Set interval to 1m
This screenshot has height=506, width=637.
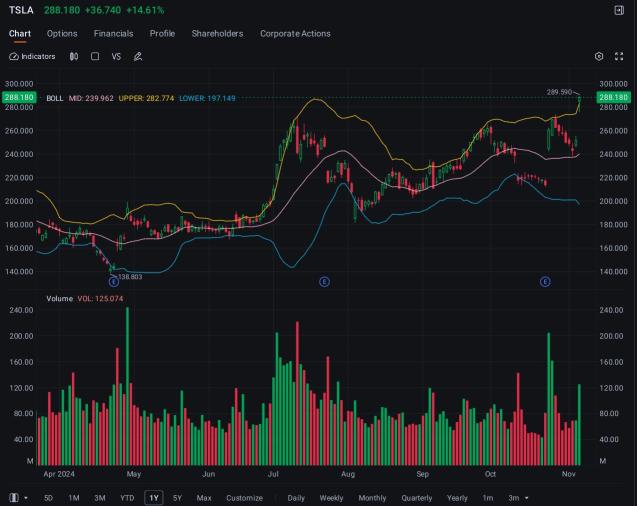(488, 498)
